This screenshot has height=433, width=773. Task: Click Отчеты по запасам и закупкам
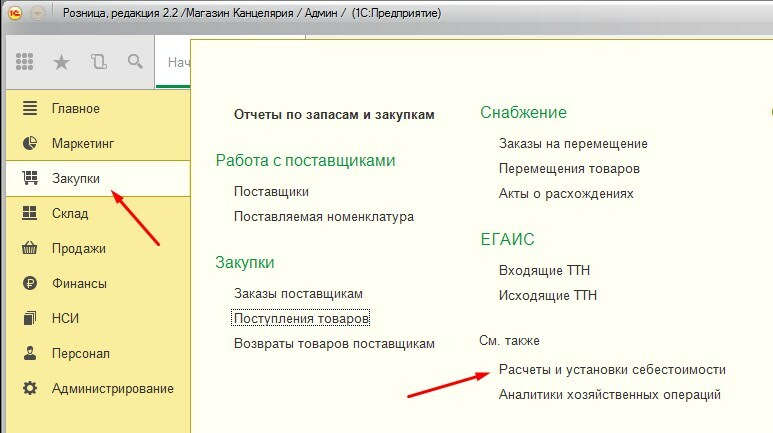[334, 115]
